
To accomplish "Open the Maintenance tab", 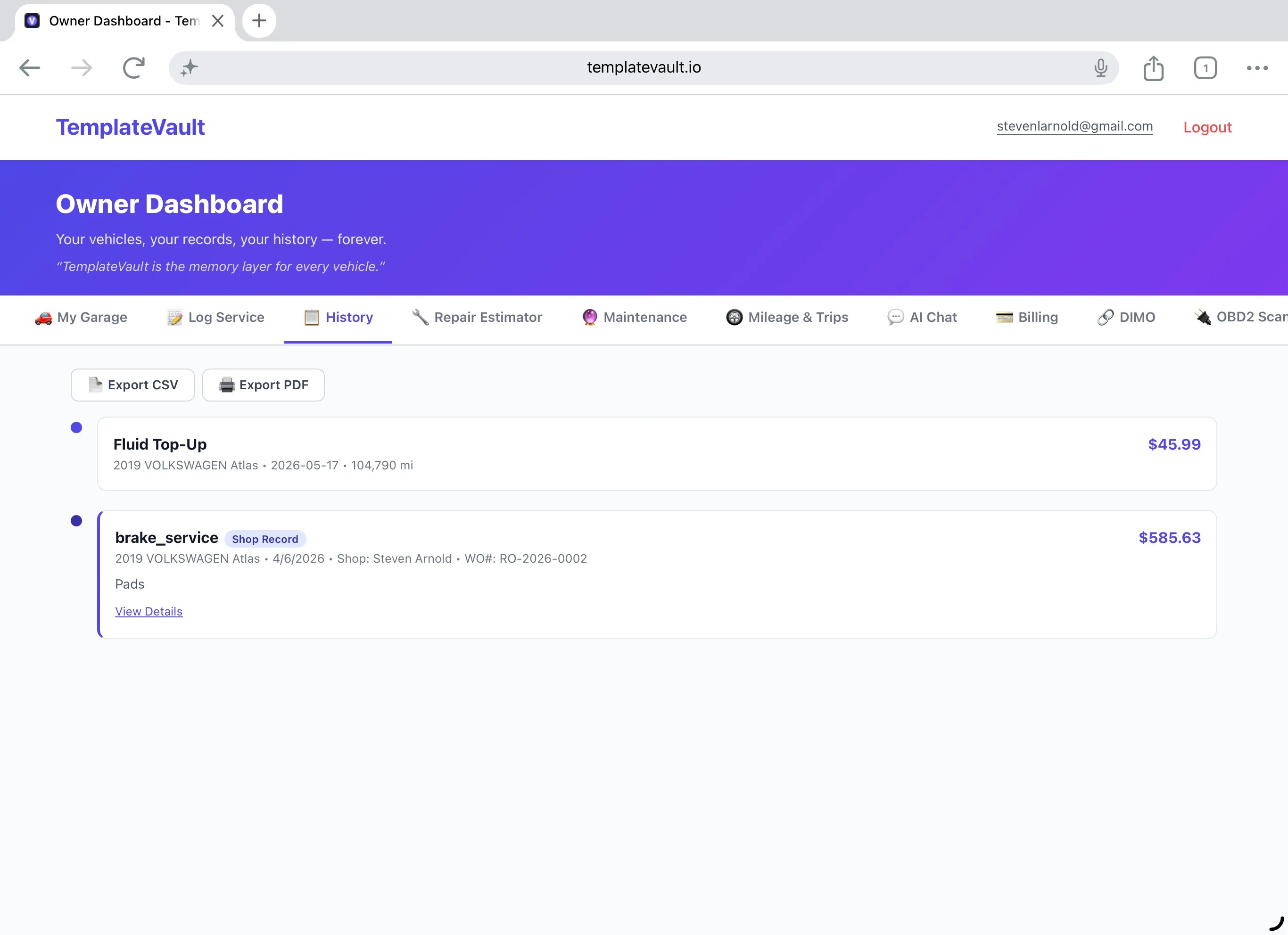I will coord(635,317).
